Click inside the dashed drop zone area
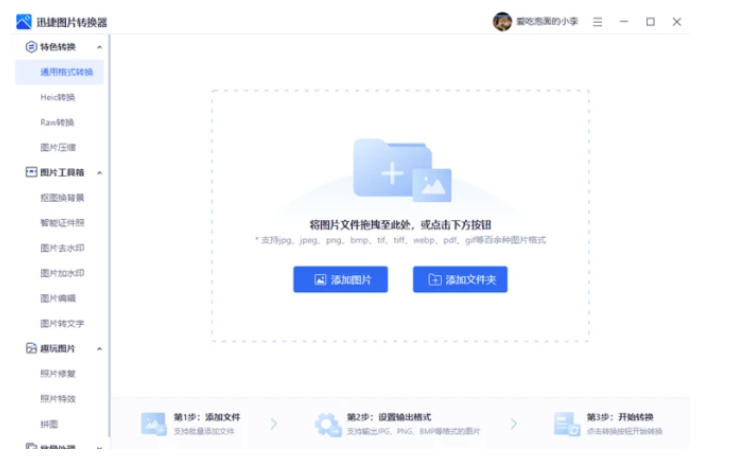 coord(400,310)
